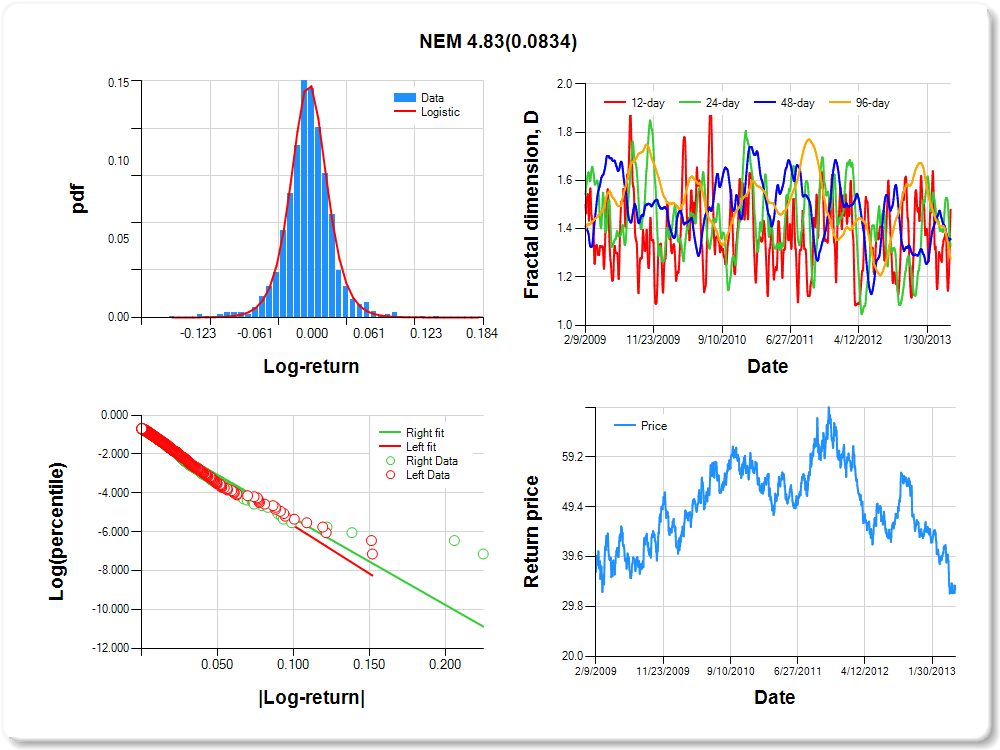
Task: Click the rightmost green data point in tail plot
Action: pos(483,554)
